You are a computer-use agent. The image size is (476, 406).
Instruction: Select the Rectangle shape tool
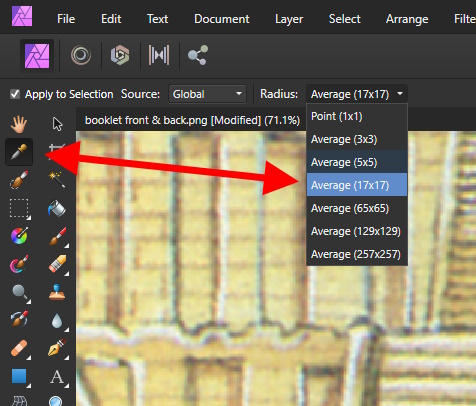19,376
